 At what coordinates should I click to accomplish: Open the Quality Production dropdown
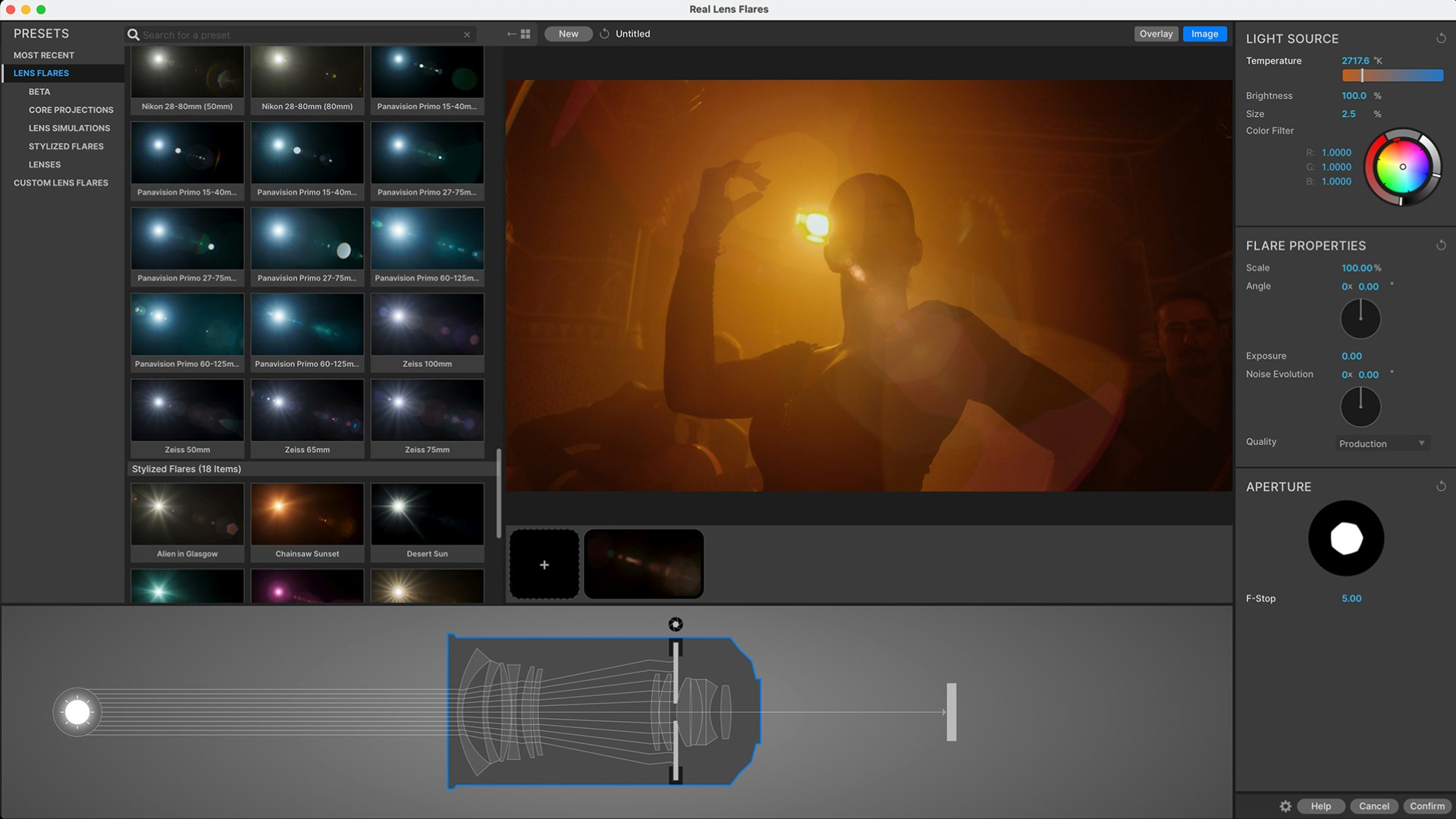click(1382, 444)
